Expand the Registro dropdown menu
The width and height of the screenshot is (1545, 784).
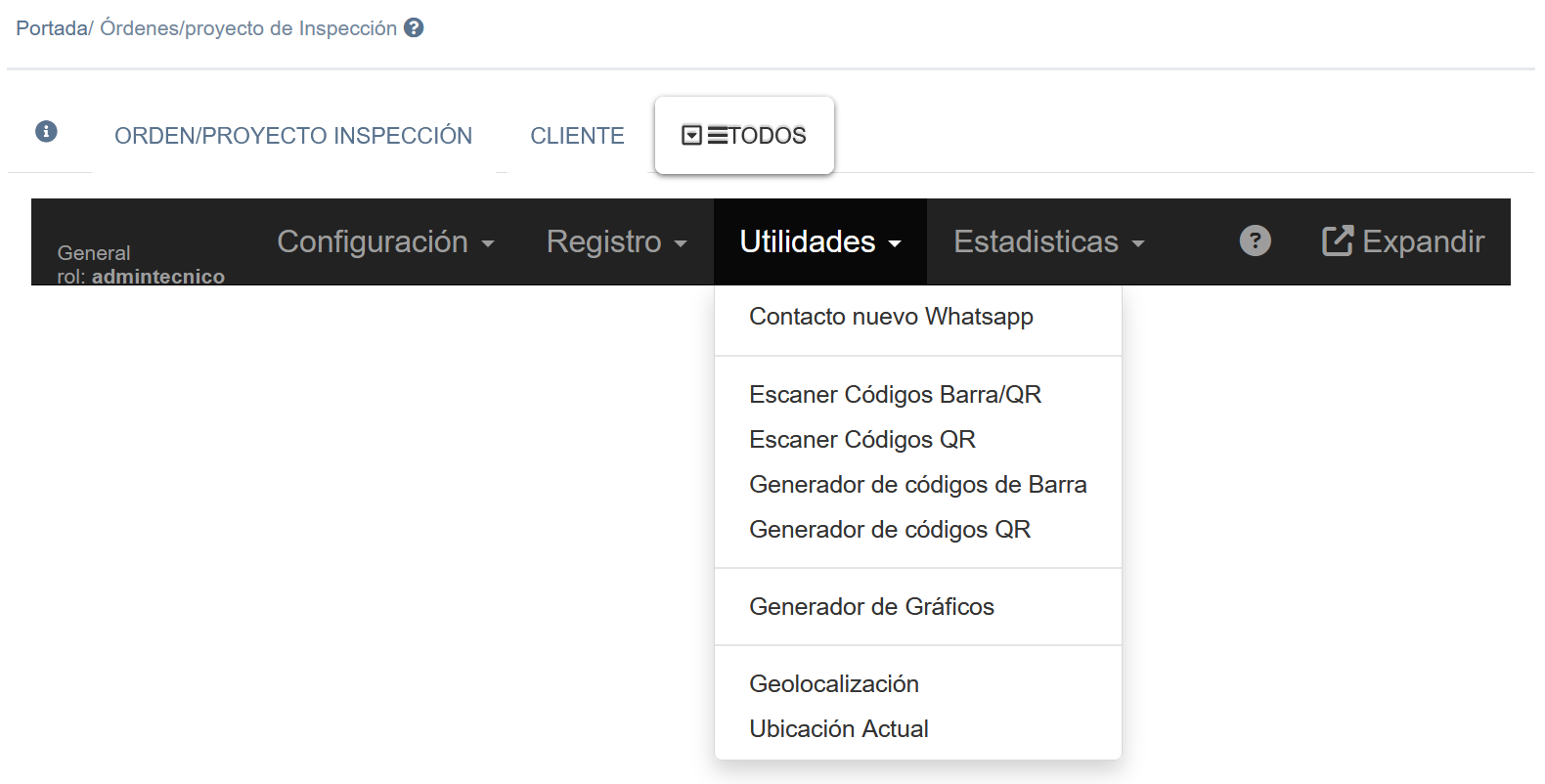click(616, 241)
